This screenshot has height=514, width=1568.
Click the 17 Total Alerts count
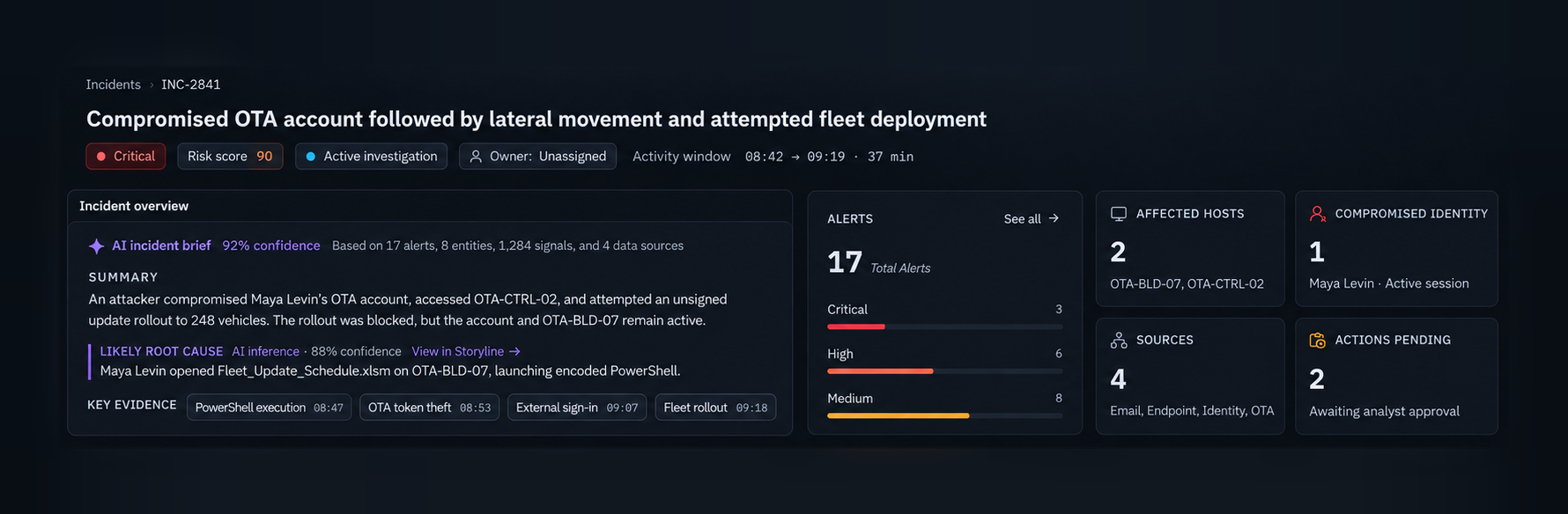(878, 262)
